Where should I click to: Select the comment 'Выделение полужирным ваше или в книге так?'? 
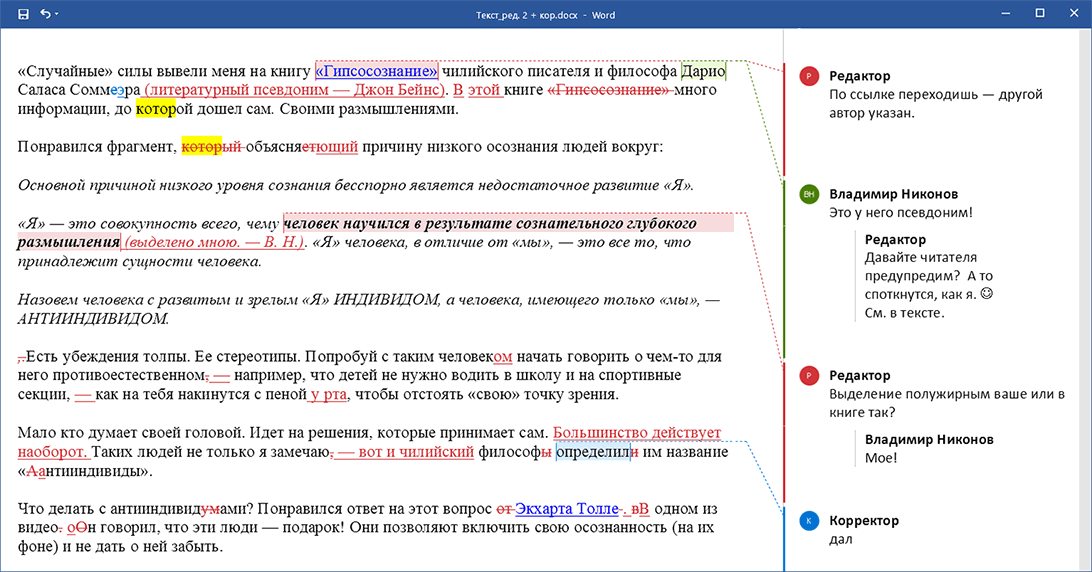[x=946, y=403]
